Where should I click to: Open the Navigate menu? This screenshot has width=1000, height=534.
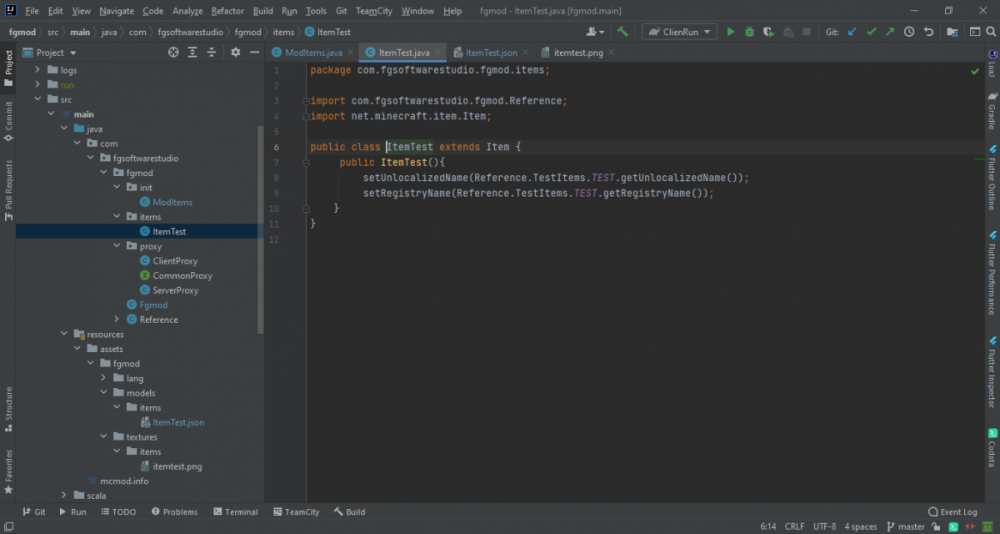pos(117,11)
